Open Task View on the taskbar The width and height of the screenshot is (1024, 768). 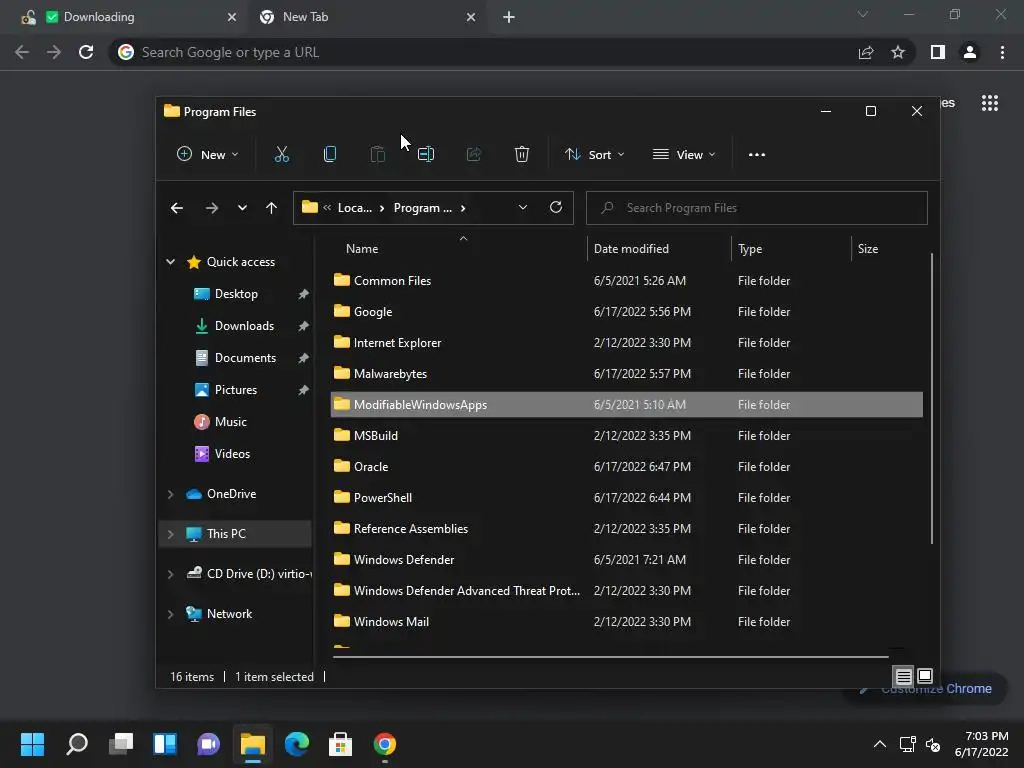coord(121,744)
